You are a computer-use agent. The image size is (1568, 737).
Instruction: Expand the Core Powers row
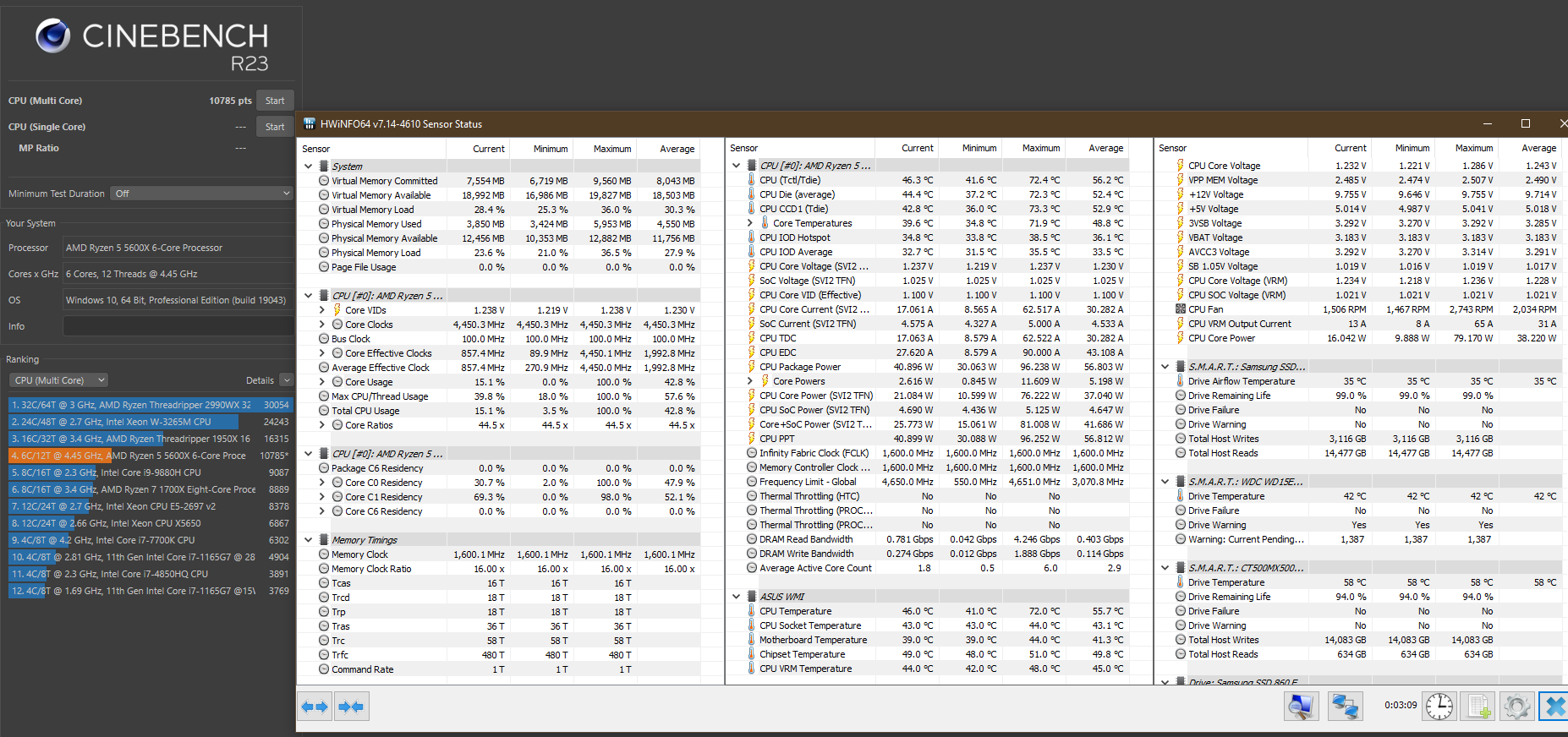click(x=750, y=381)
